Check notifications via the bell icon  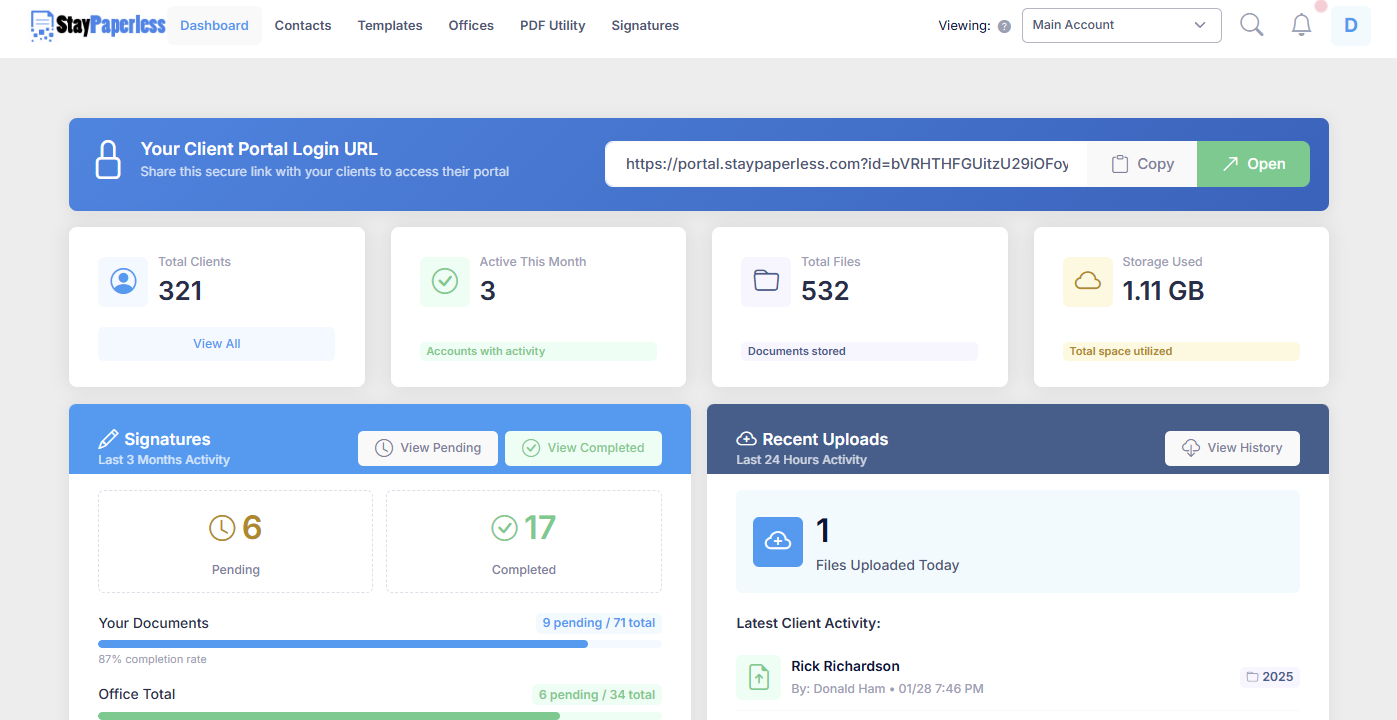1301,24
